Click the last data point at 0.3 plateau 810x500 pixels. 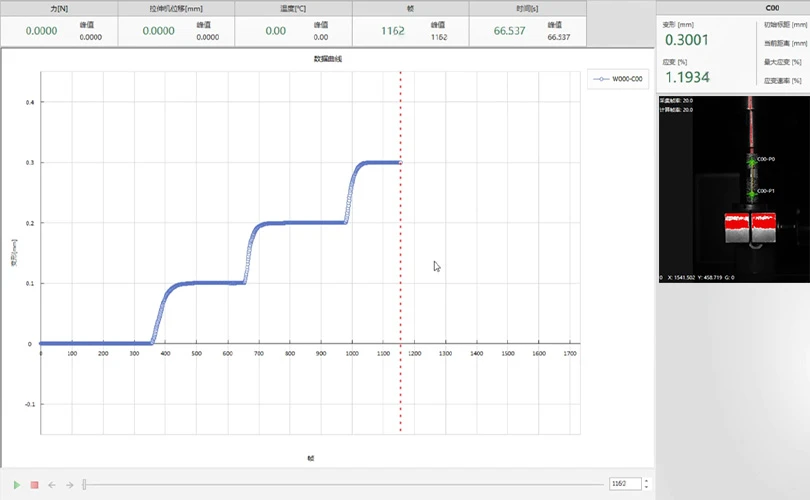(400, 162)
